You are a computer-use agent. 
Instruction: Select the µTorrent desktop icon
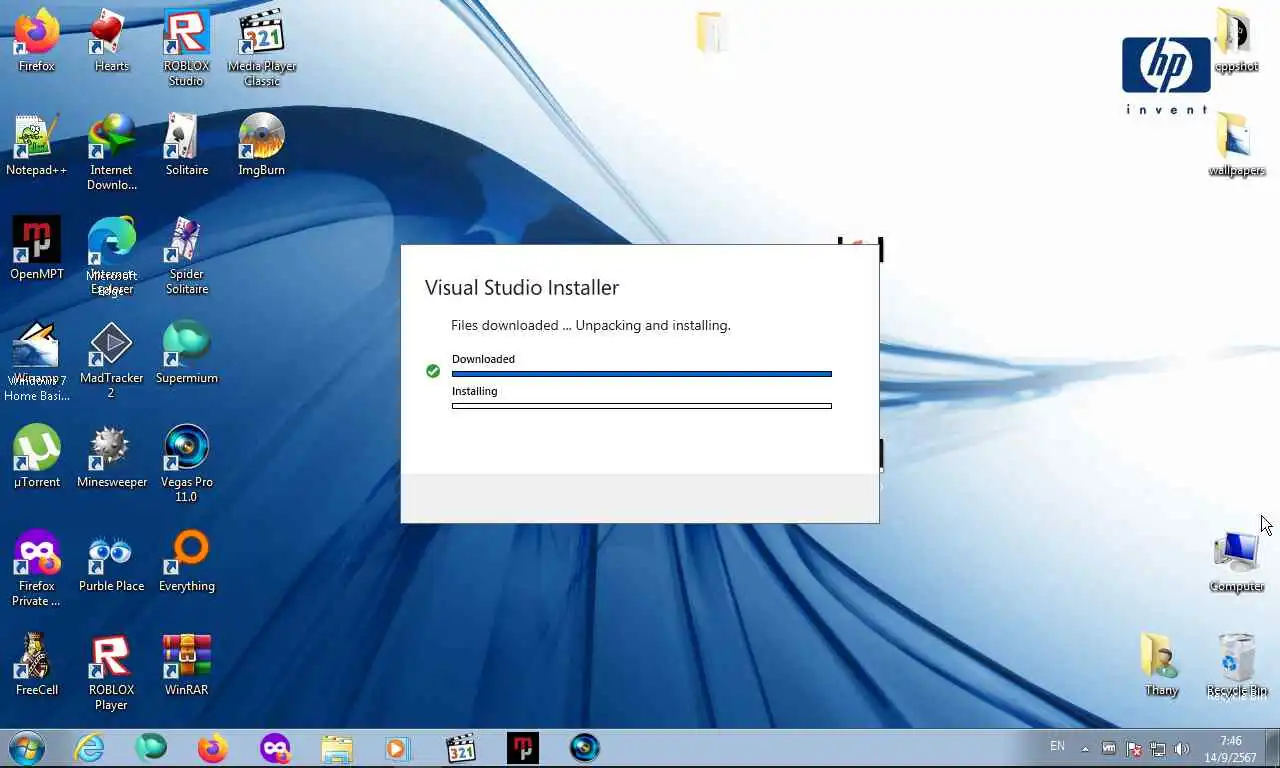(x=37, y=457)
